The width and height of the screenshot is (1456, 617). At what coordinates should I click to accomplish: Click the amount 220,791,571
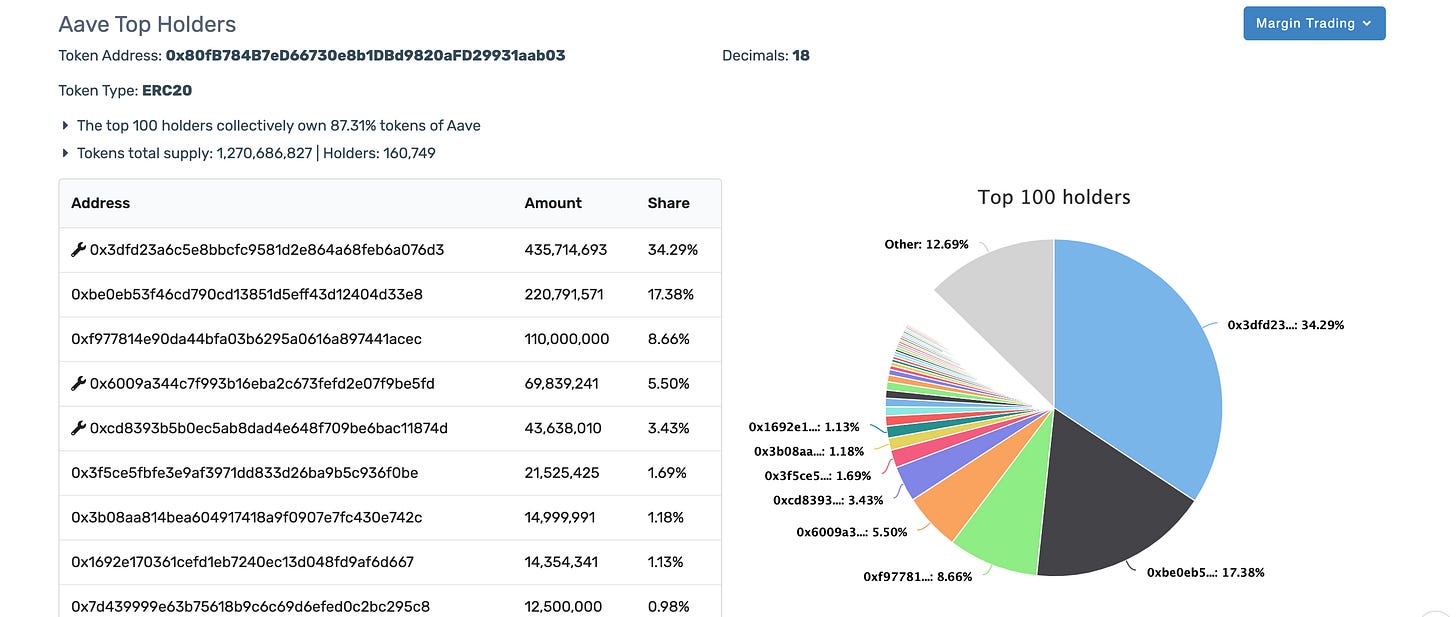[x=564, y=294]
